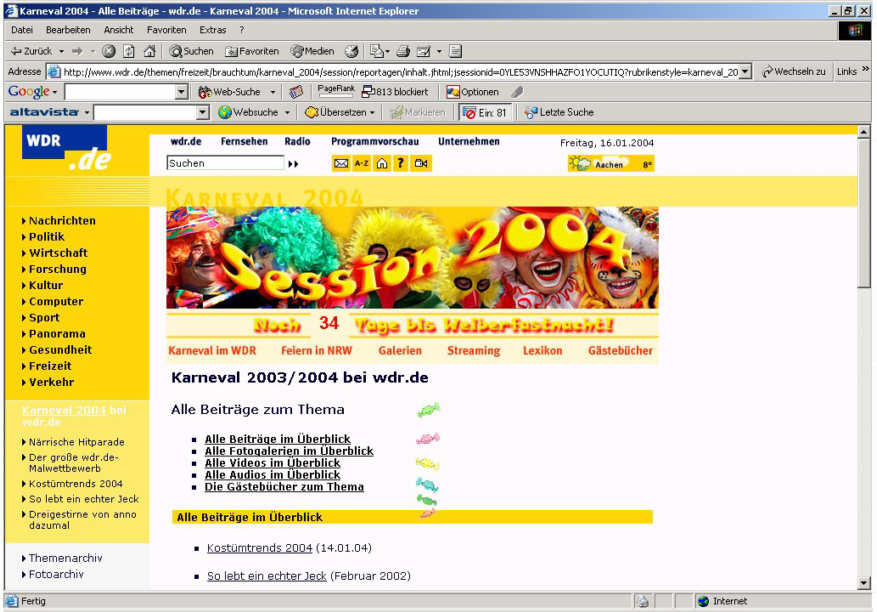
Task: Click 'Alle Fotogalerien im Überblick' link
Action: click(x=288, y=451)
